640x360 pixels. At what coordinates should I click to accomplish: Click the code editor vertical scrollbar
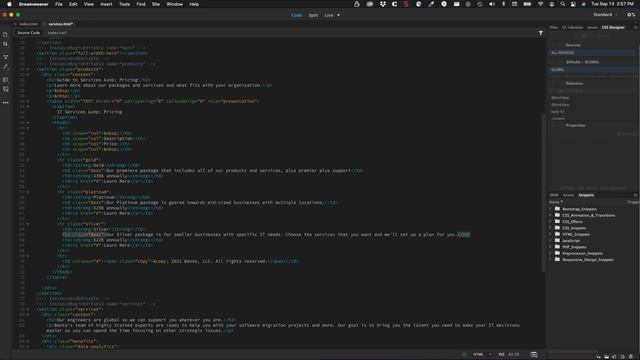pyautogui.click(x=543, y=192)
